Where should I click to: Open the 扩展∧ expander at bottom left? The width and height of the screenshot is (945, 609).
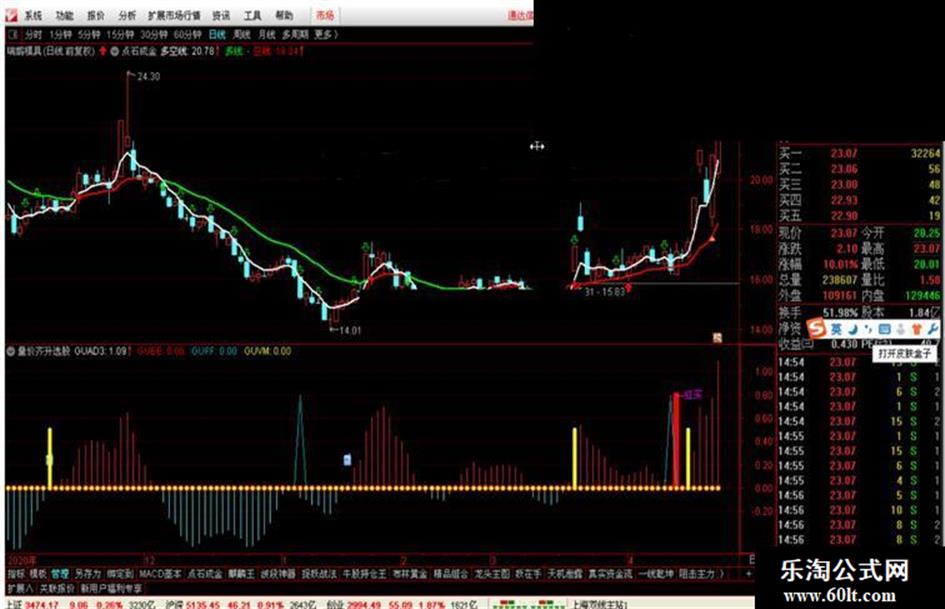[x=20, y=588]
